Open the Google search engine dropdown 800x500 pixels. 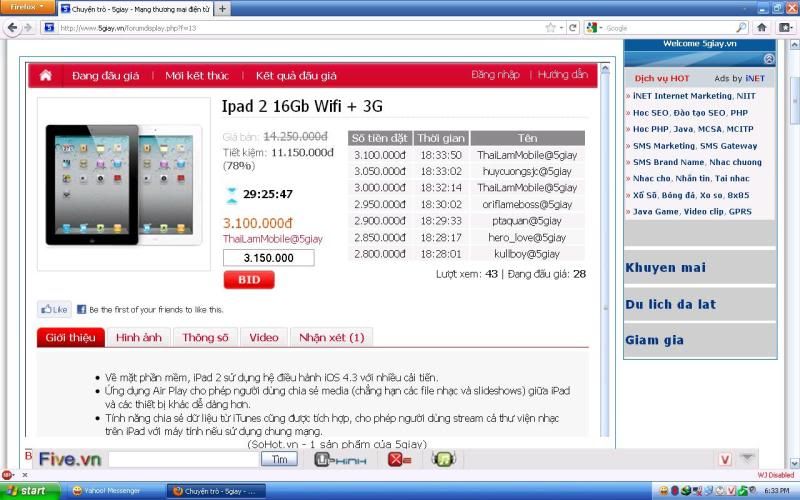[595, 28]
